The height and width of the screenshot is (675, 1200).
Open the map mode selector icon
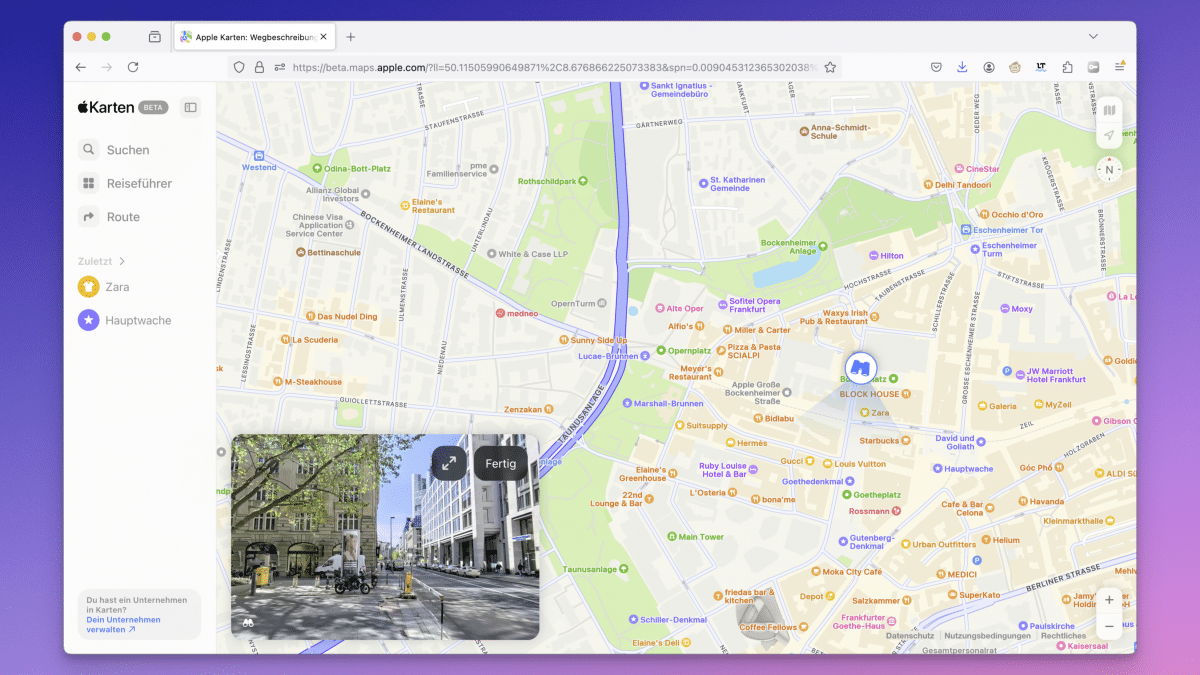click(x=1109, y=110)
